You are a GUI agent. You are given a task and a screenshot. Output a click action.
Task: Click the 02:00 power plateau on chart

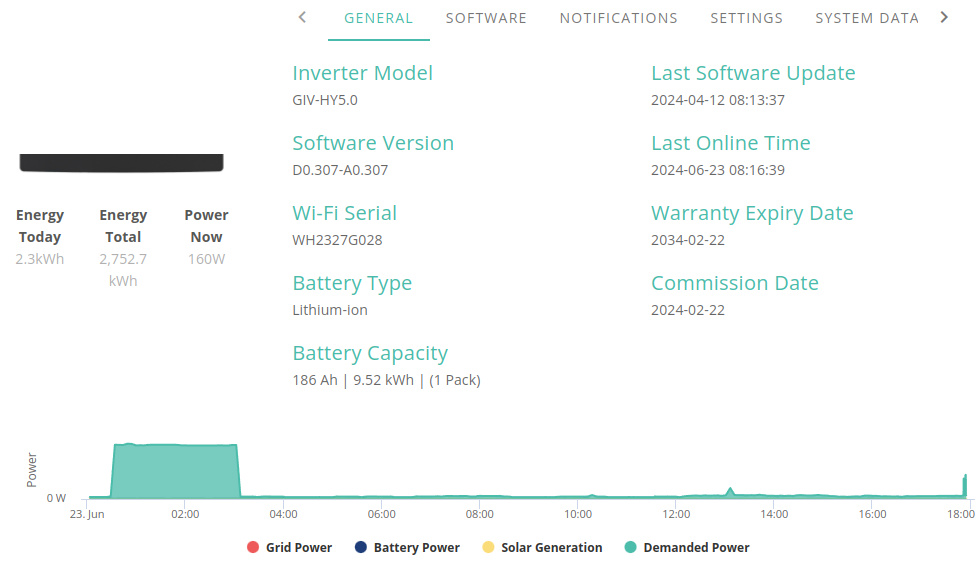(176, 470)
